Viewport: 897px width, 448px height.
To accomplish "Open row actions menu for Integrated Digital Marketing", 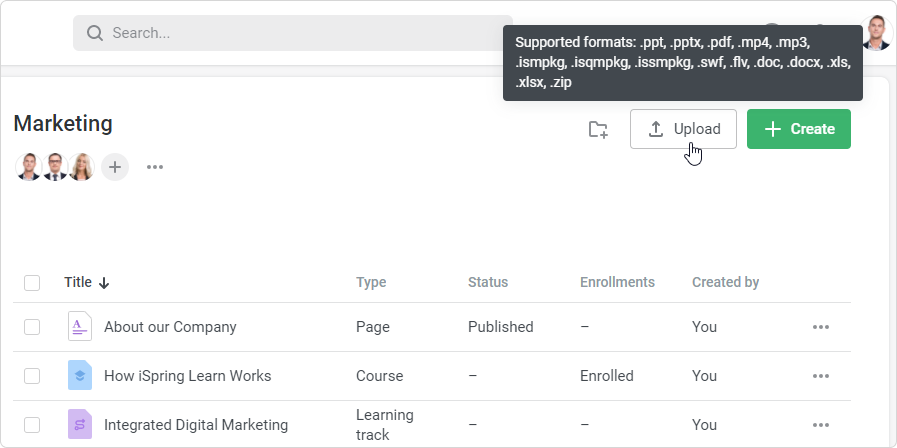I will [x=821, y=425].
